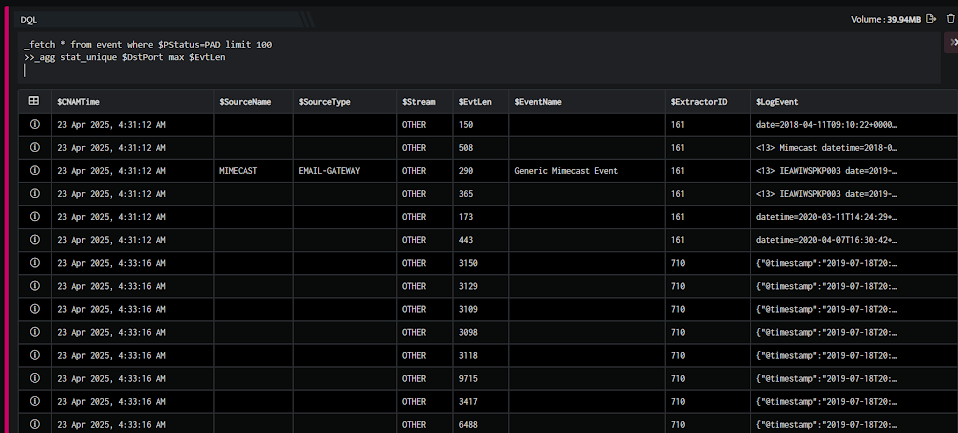This screenshot has width=958, height=433.
Task: Click the $ExtractorID column header
Action: 699,102
